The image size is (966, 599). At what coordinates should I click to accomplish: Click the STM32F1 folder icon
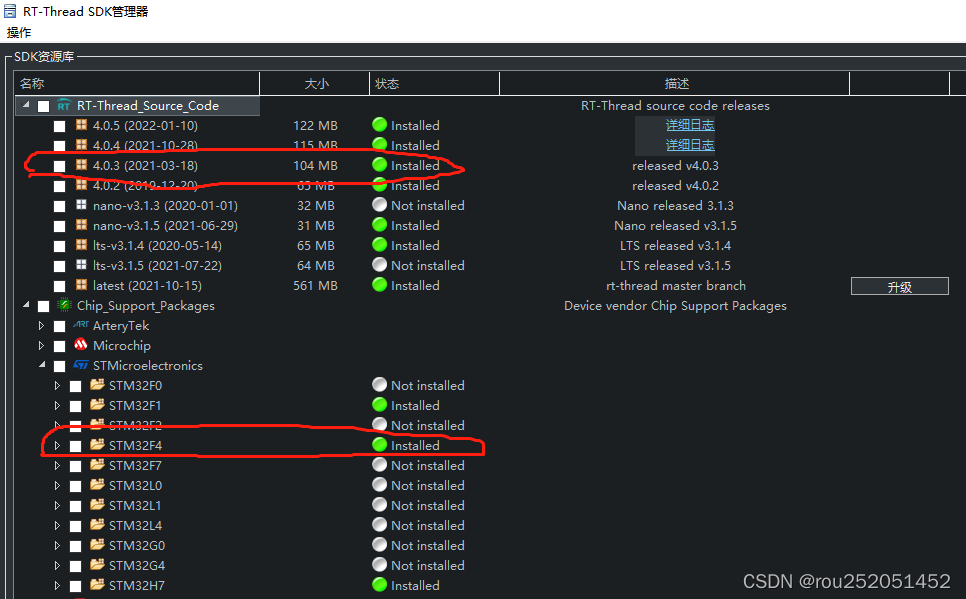(97, 404)
